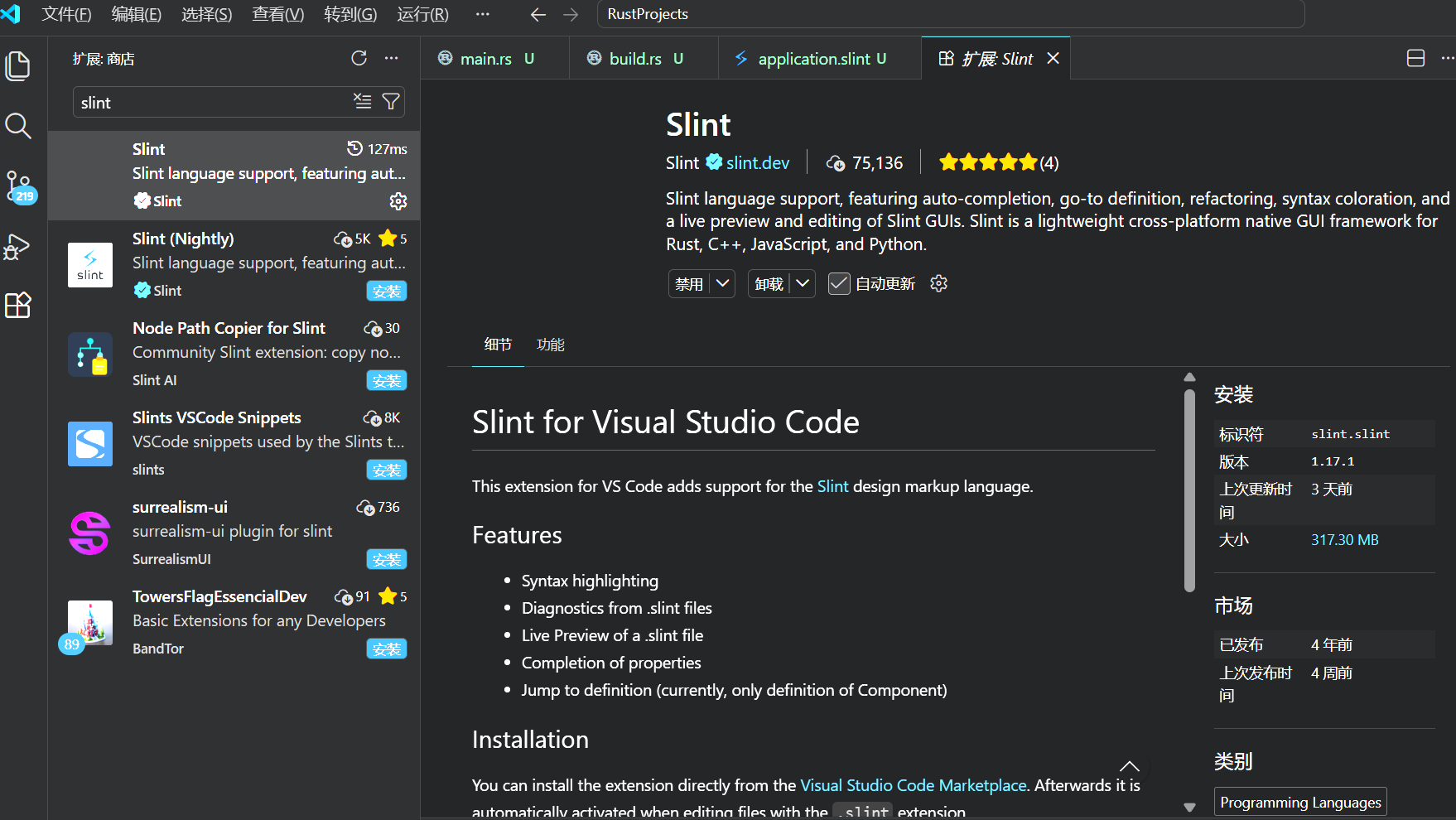The width and height of the screenshot is (1456, 820).
Task: Click the Programming Languages category tag
Action: (1300, 802)
